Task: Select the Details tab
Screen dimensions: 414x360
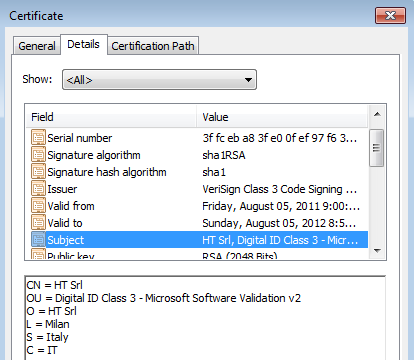Action: click(84, 44)
